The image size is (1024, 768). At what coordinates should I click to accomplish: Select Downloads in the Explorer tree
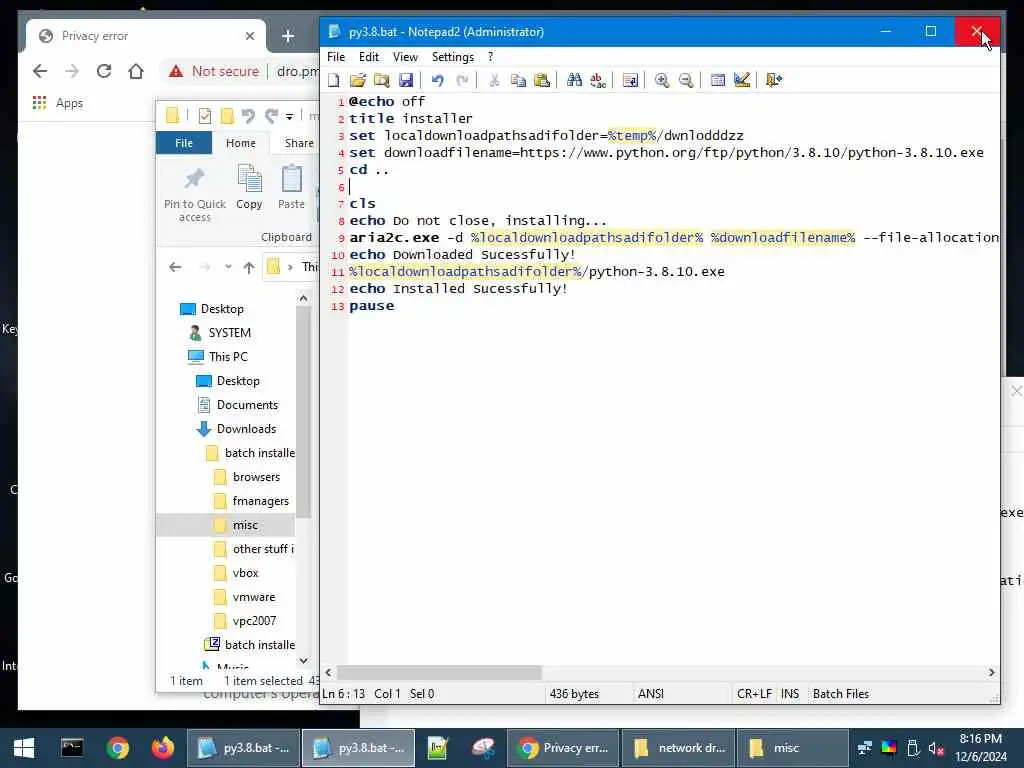pyautogui.click(x=246, y=429)
